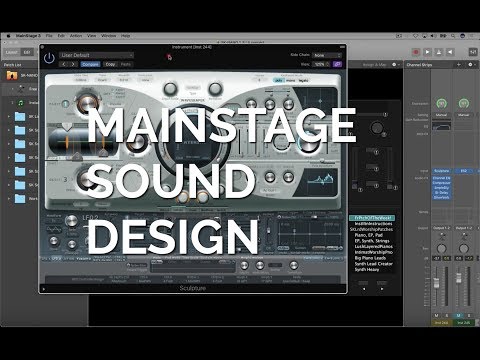The height and width of the screenshot is (360, 480).
Task: Switch to Layout mode
Action: (12, 52)
